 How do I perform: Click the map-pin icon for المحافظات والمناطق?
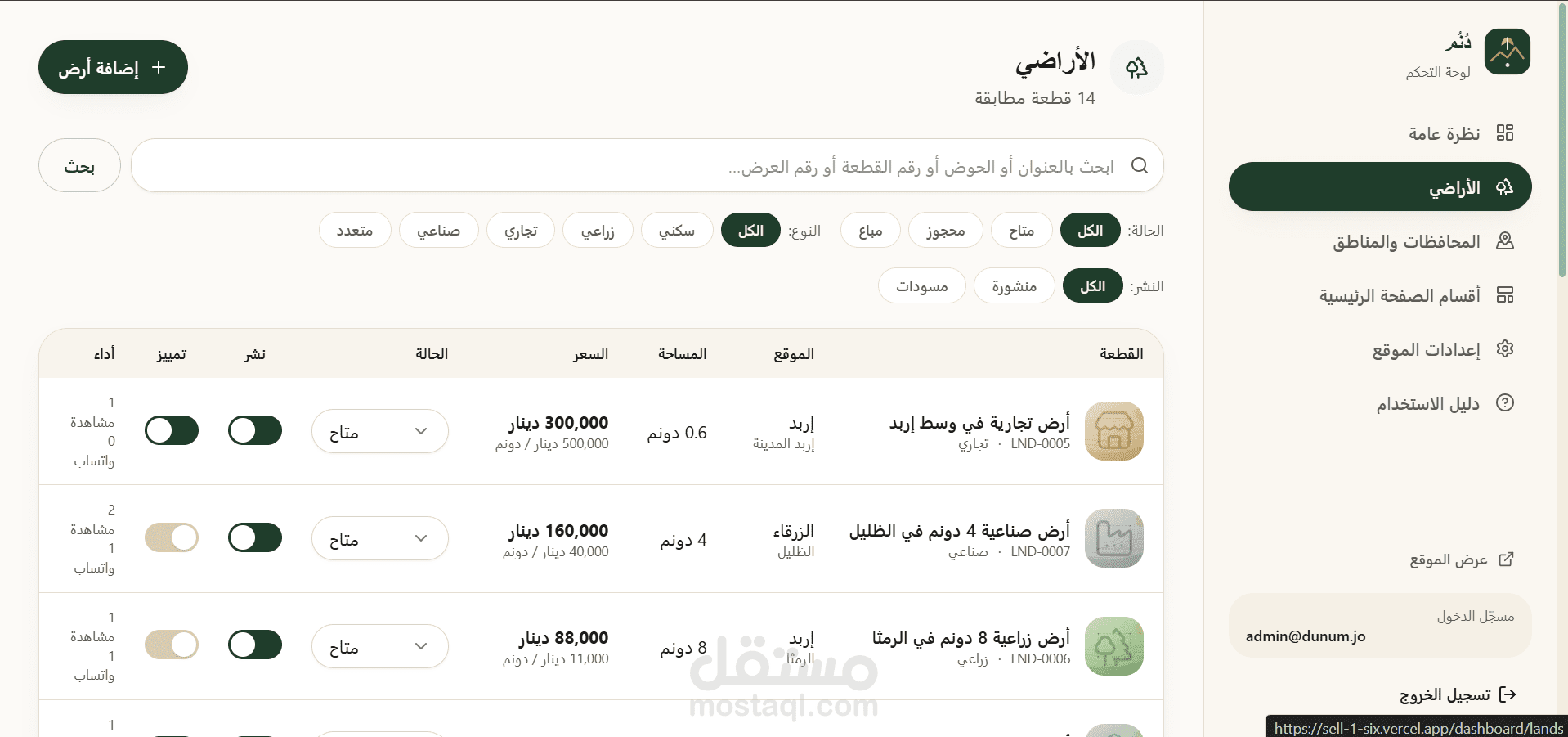tap(1504, 240)
